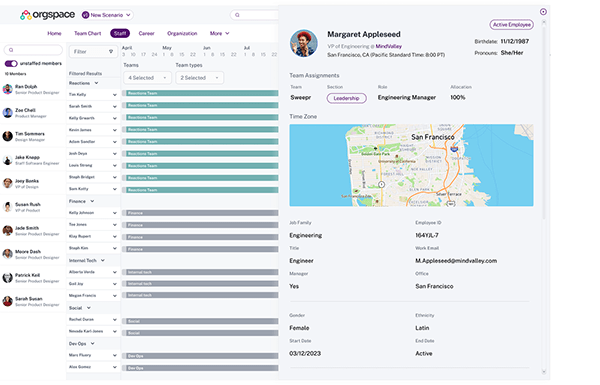This screenshot has width=600, height=385.
Task: Click the orgspace logo
Action: [x=47, y=15]
